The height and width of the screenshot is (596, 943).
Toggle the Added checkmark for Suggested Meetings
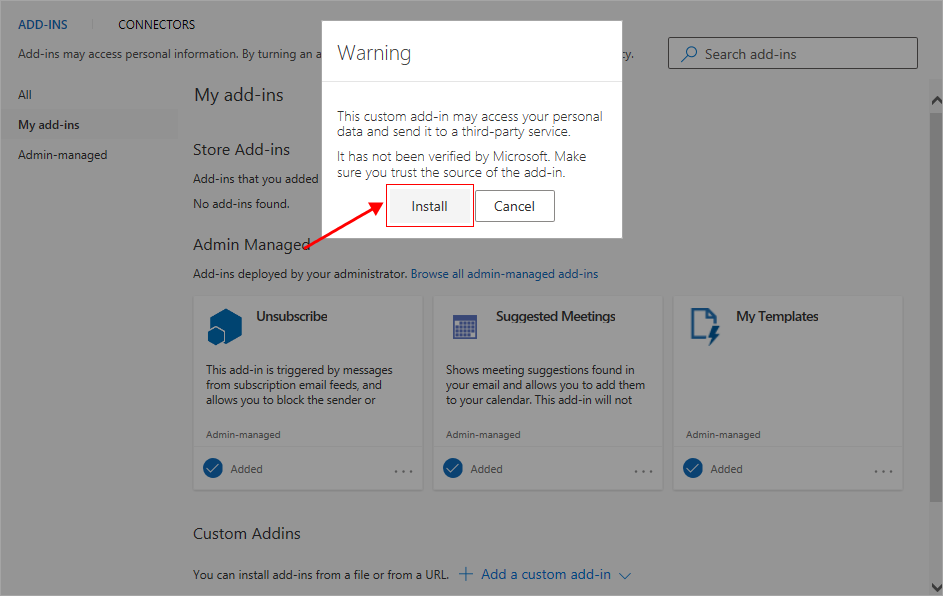pyautogui.click(x=453, y=468)
